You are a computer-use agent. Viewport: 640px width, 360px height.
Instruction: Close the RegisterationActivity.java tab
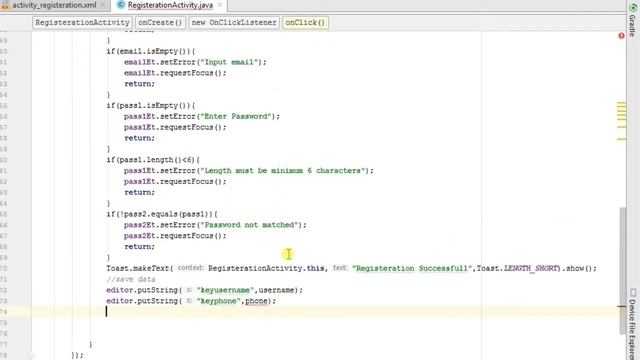coord(220,5)
